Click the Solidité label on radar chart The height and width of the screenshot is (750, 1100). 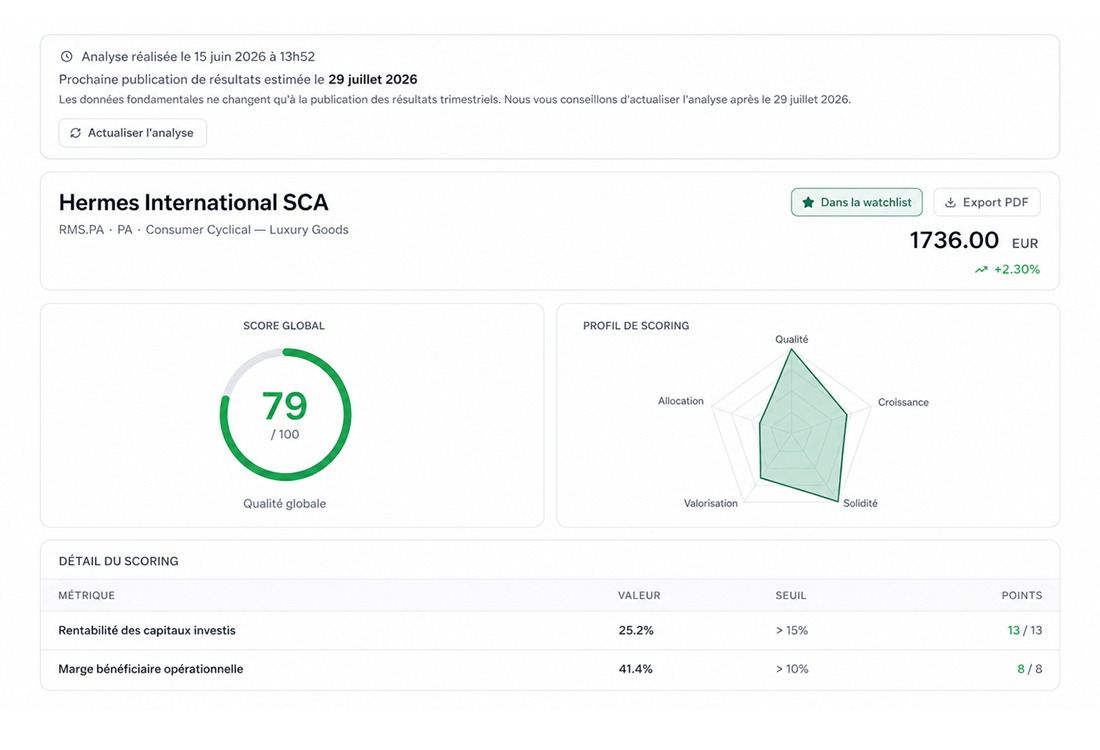pyautogui.click(x=860, y=503)
